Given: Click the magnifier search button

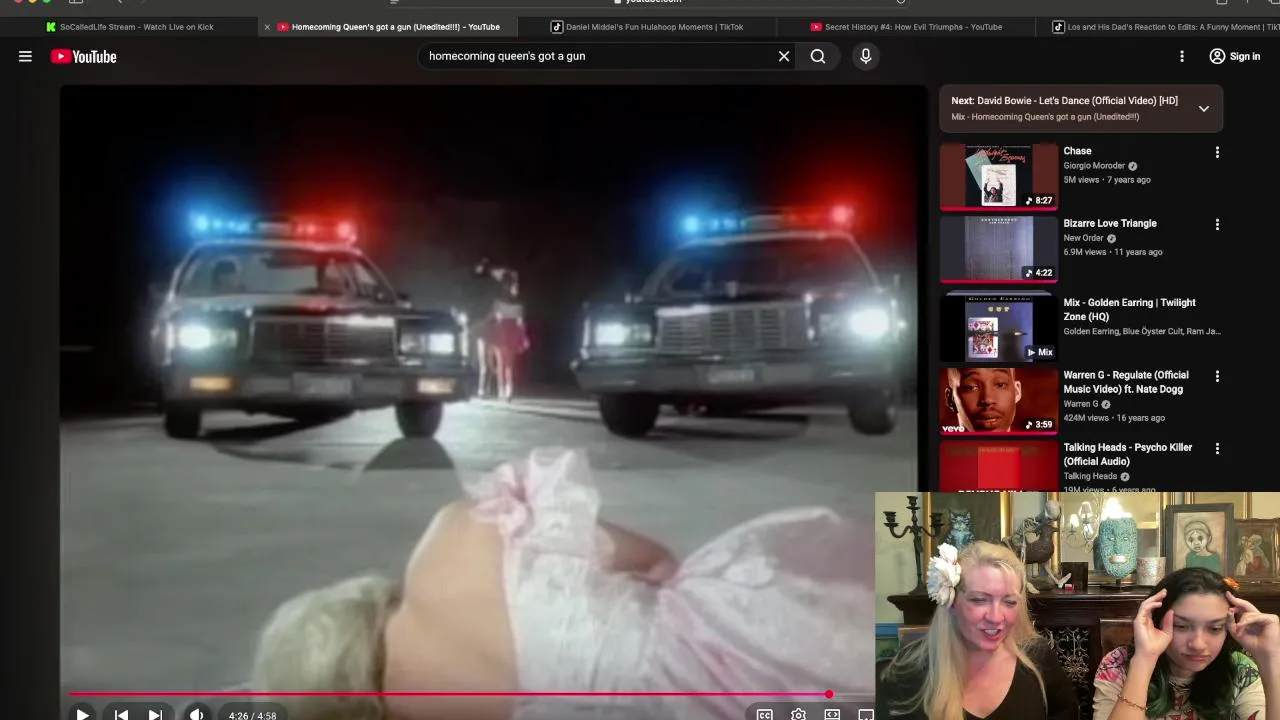Looking at the screenshot, I should point(818,56).
